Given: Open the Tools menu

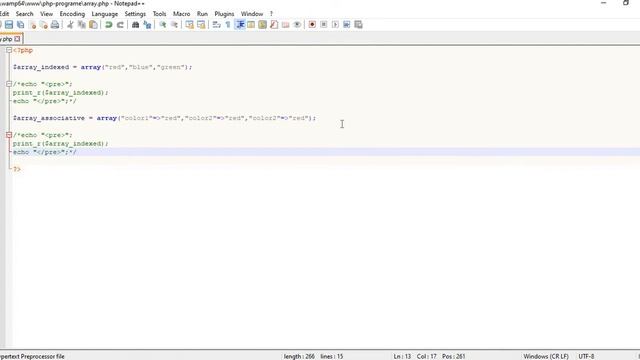Looking at the screenshot, I should 160,14.
